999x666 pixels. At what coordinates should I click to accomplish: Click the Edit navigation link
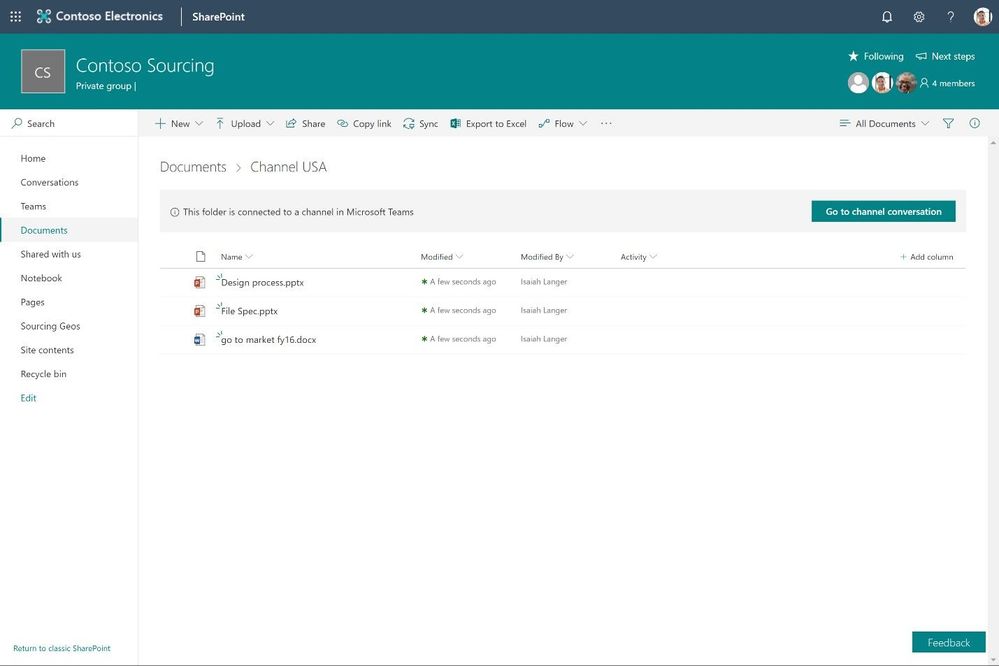pyautogui.click(x=28, y=398)
